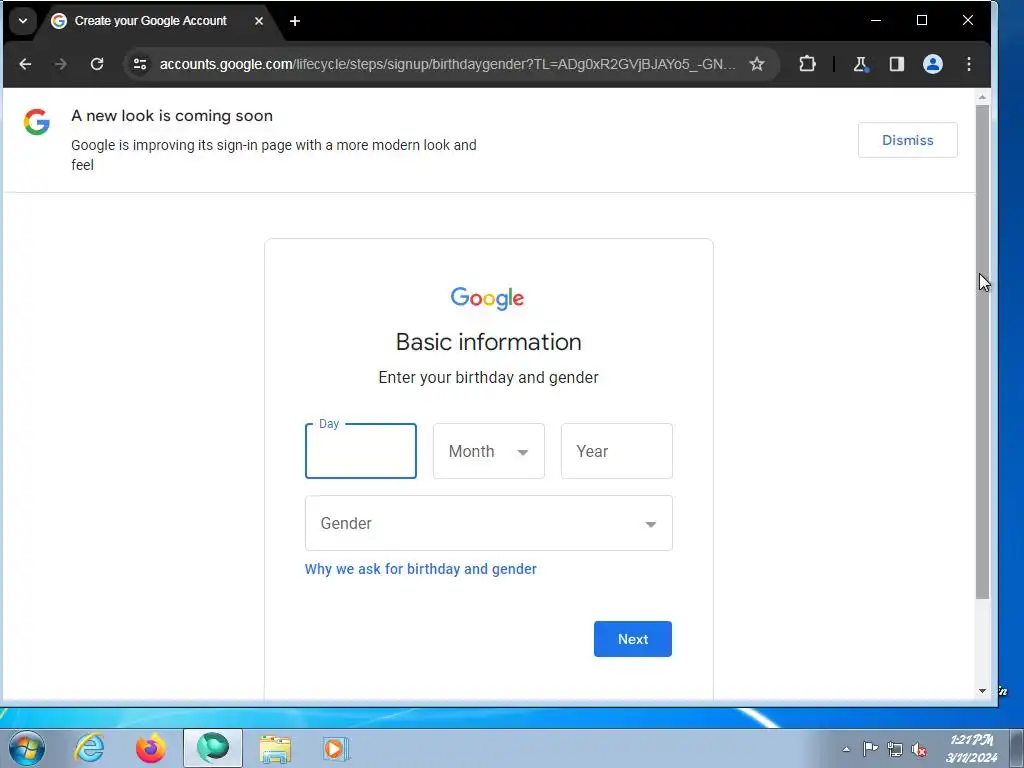This screenshot has width=1024, height=768.
Task: Launch Firefox from the taskbar
Action: coord(151,748)
